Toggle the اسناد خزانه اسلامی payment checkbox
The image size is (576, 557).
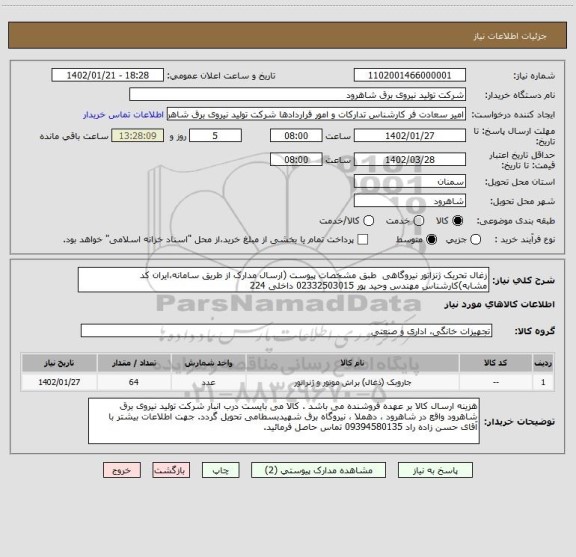[x=363, y=240]
